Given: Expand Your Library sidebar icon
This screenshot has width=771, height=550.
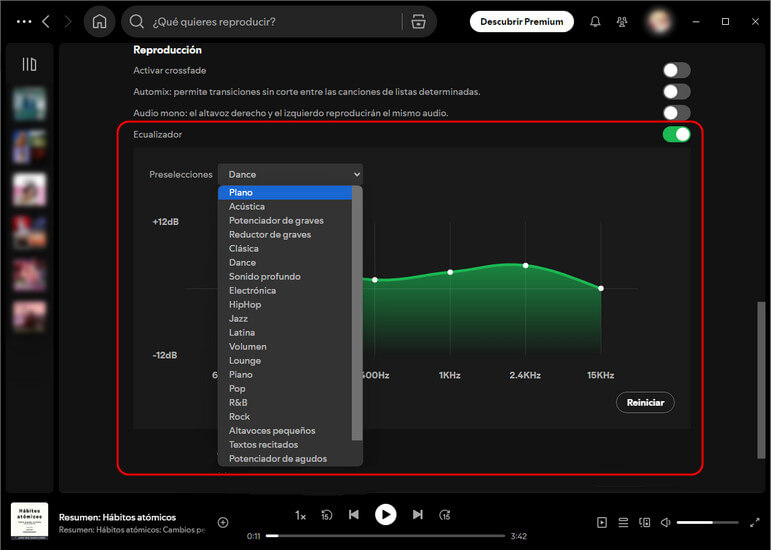Looking at the screenshot, I should click(29, 64).
